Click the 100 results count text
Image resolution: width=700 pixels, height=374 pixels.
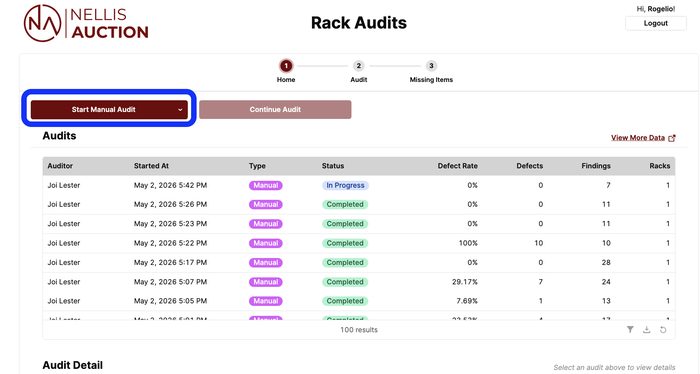(359, 330)
